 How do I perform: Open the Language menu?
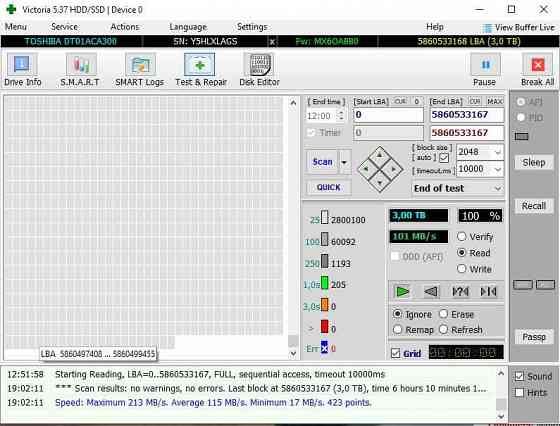pos(188,27)
